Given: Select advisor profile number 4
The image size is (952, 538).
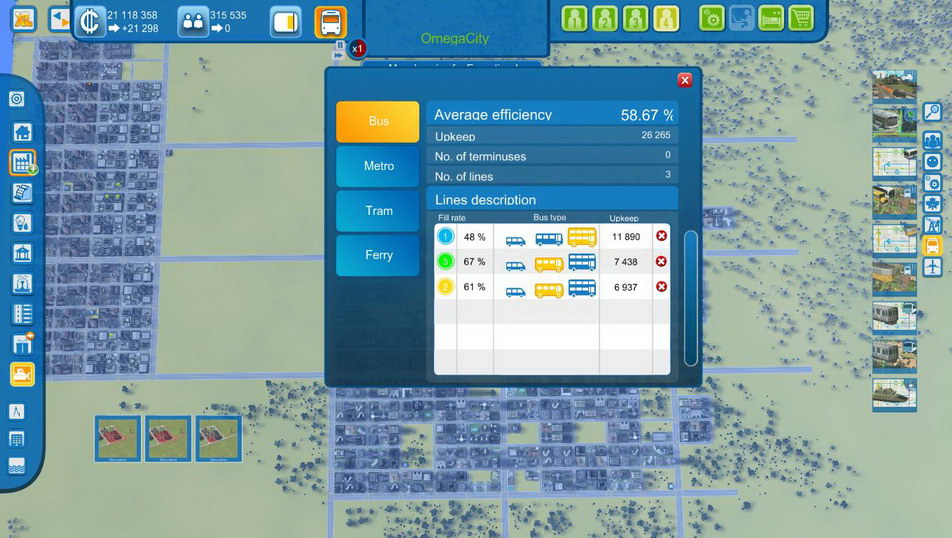Looking at the screenshot, I should coord(666,19).
